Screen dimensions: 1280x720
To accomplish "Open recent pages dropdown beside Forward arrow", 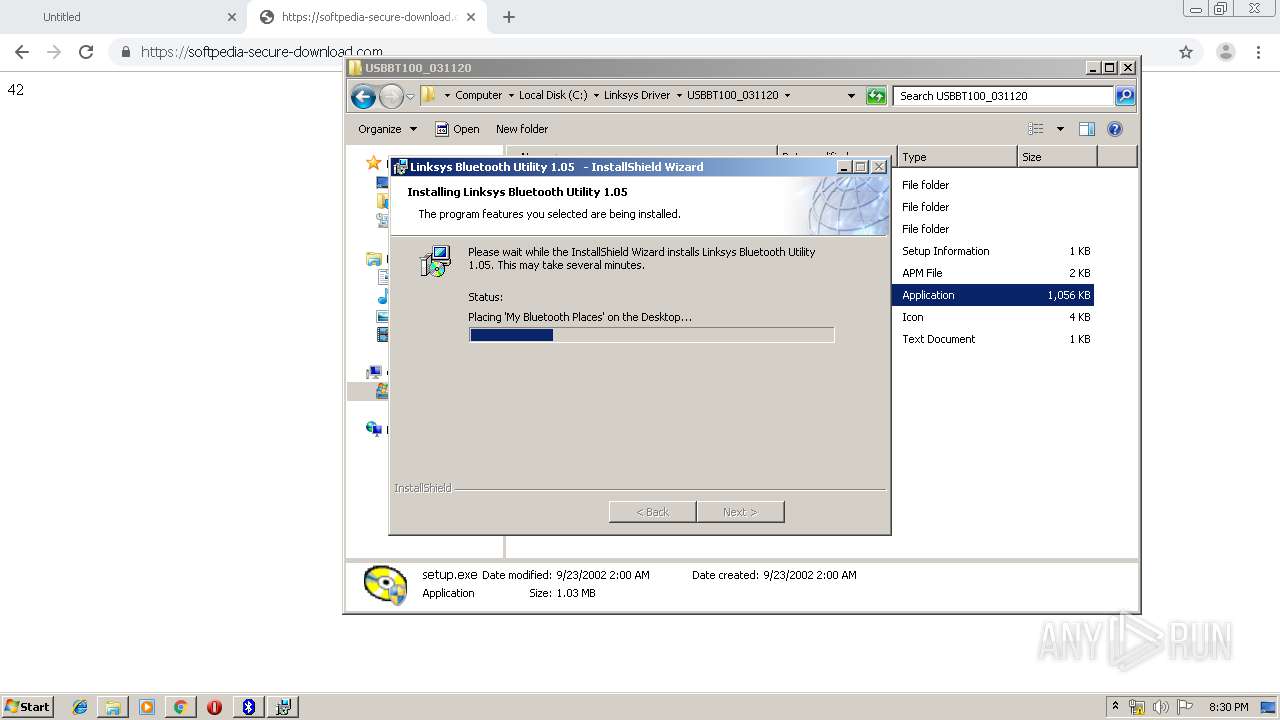I will (410, 97).
